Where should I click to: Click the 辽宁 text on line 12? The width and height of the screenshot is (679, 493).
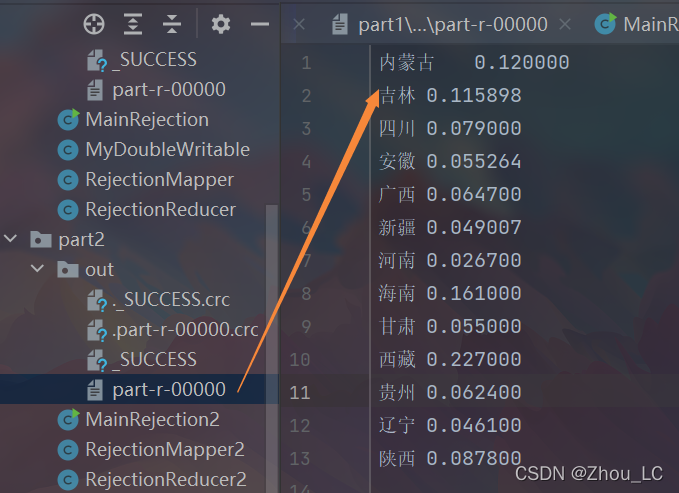398,425
